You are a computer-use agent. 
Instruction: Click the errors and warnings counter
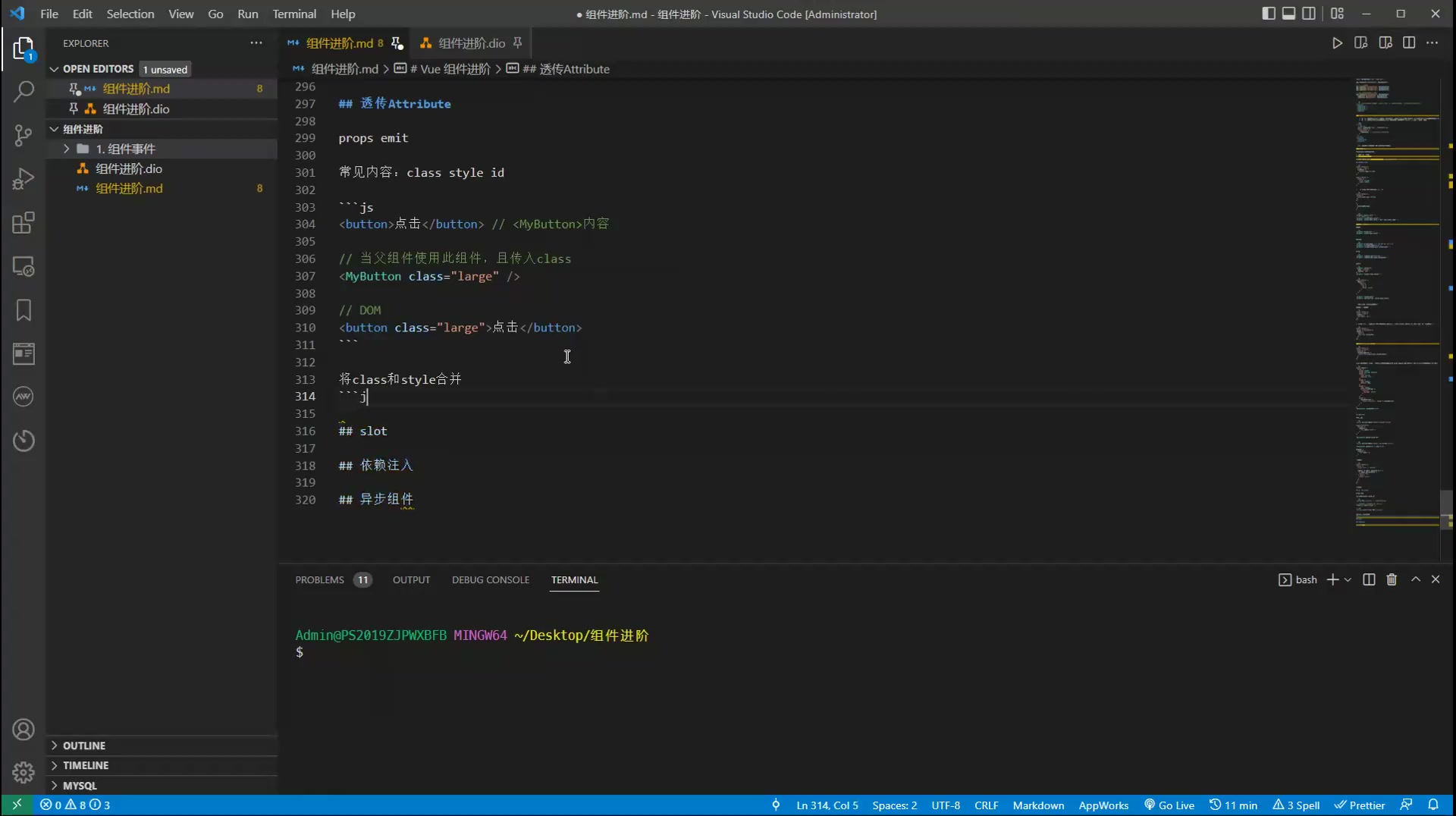point(75,805)
